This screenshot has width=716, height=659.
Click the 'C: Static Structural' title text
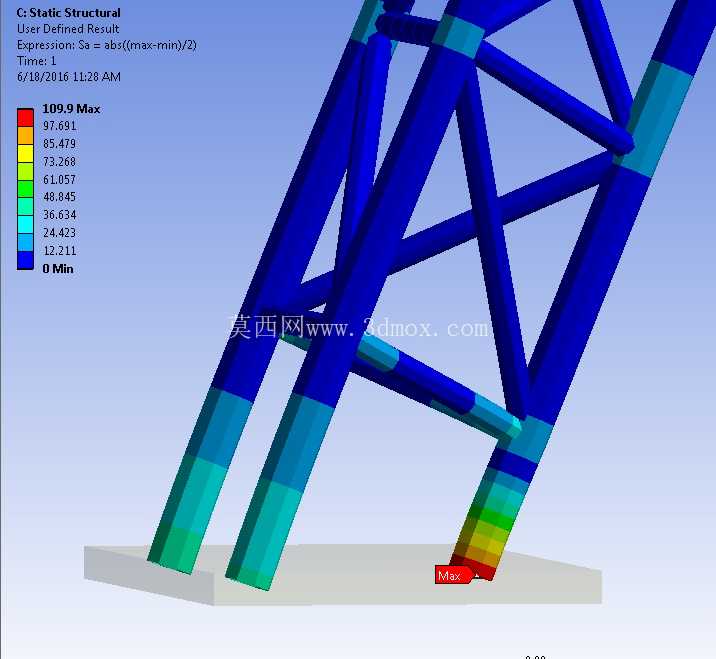click(x=68, y=13)
